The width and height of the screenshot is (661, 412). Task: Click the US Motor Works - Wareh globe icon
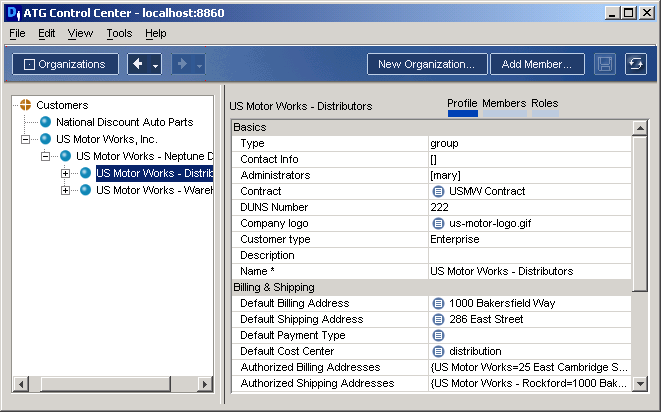[86, 190]
